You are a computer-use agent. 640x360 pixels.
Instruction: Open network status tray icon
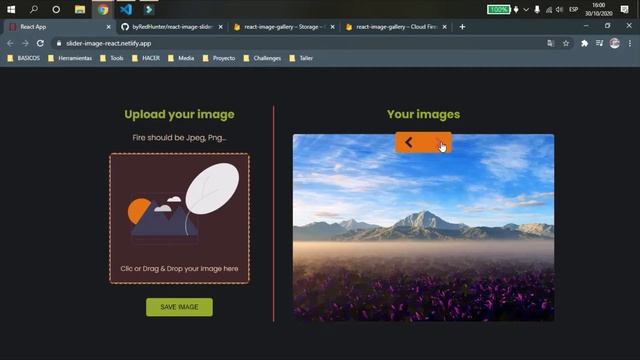point(549,9)
